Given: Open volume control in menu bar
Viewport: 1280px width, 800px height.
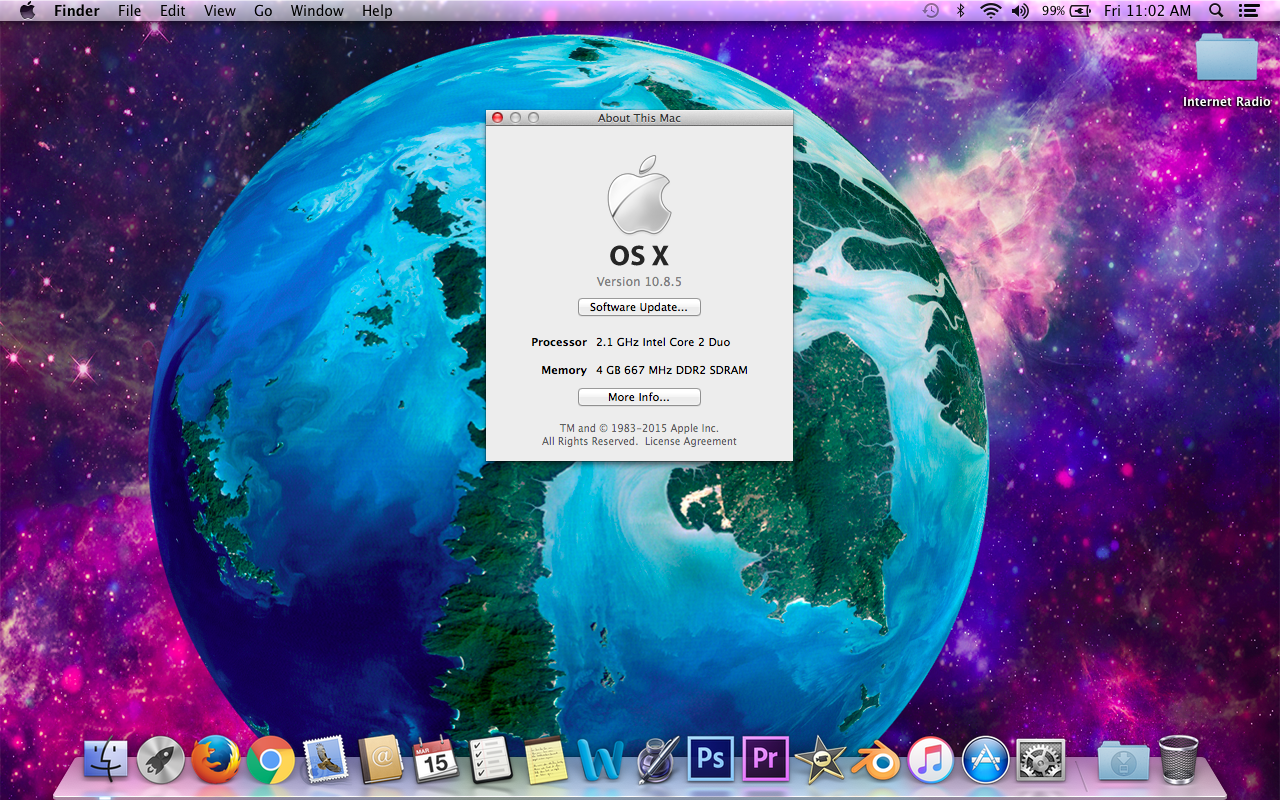Looking at the screenshot, I should pos(1020,11).
